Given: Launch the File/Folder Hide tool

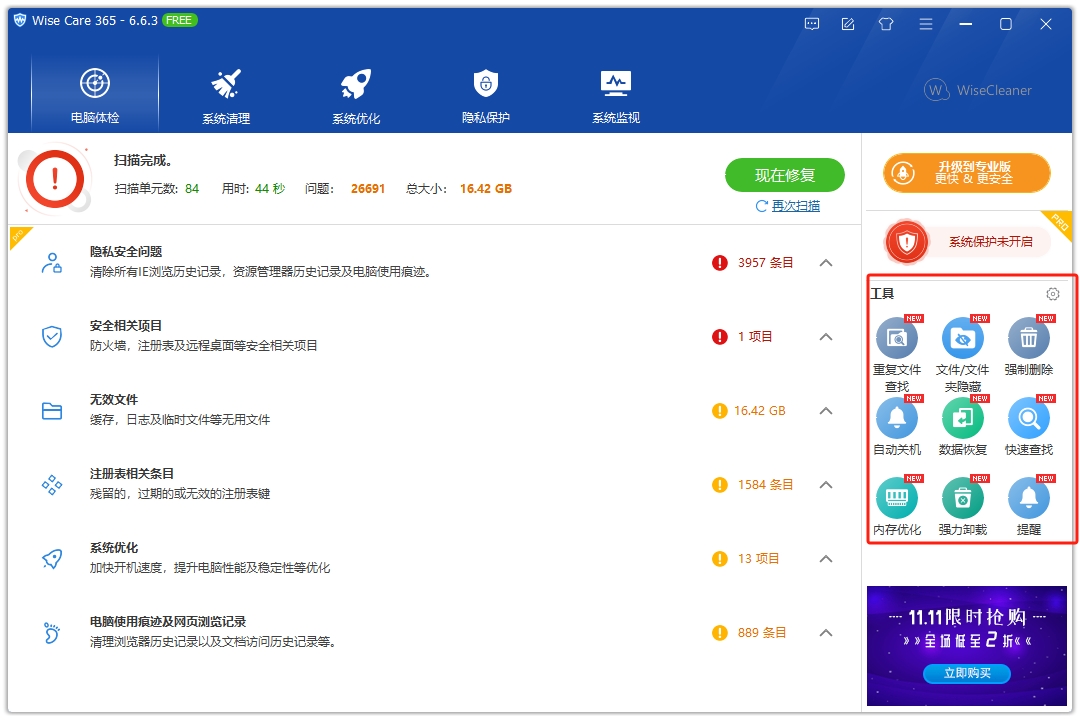Looking at the screenshot, I should tap(962, 340).
